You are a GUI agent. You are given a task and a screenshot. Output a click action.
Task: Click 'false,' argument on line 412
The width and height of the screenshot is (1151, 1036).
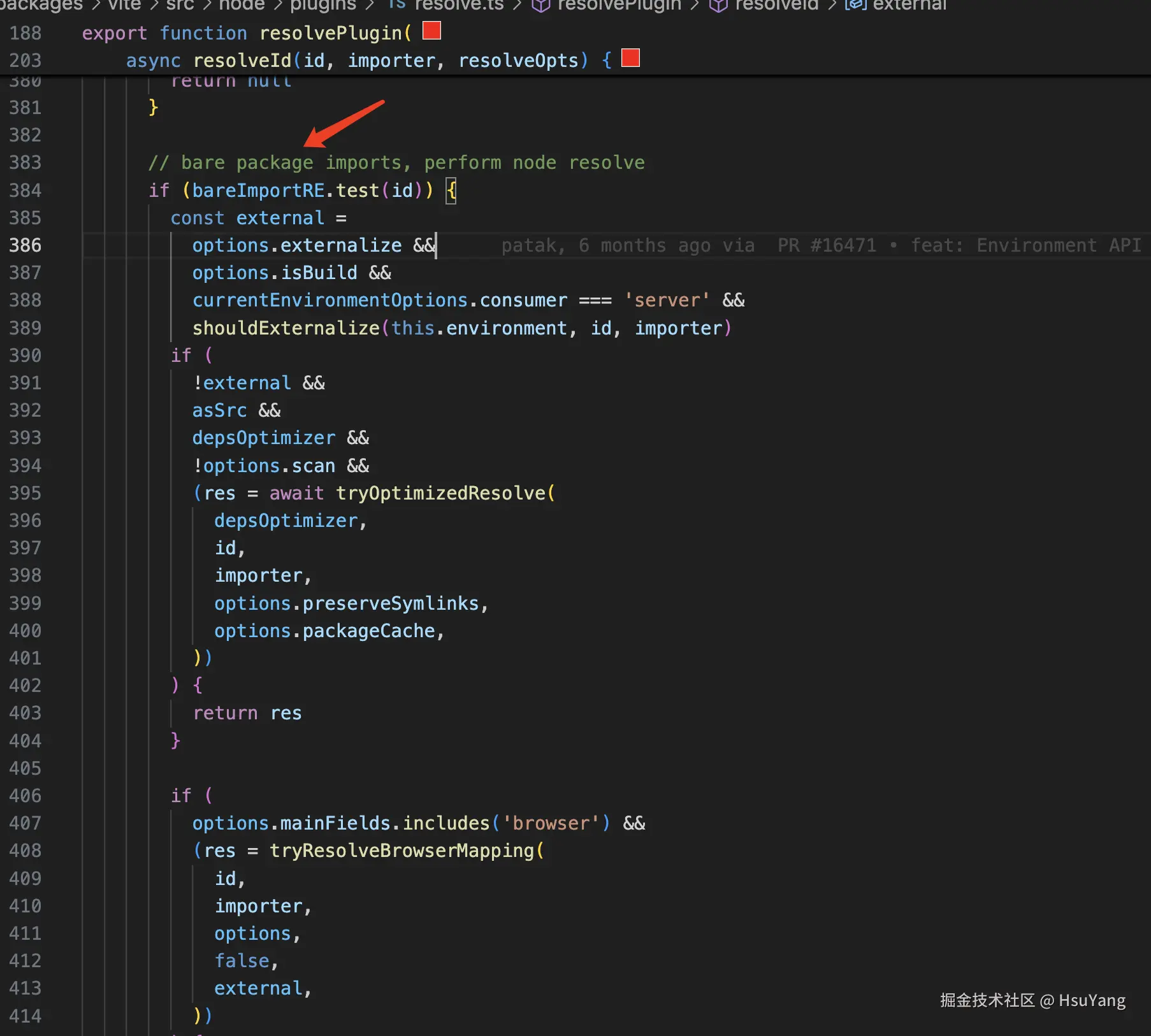(247, 961)
